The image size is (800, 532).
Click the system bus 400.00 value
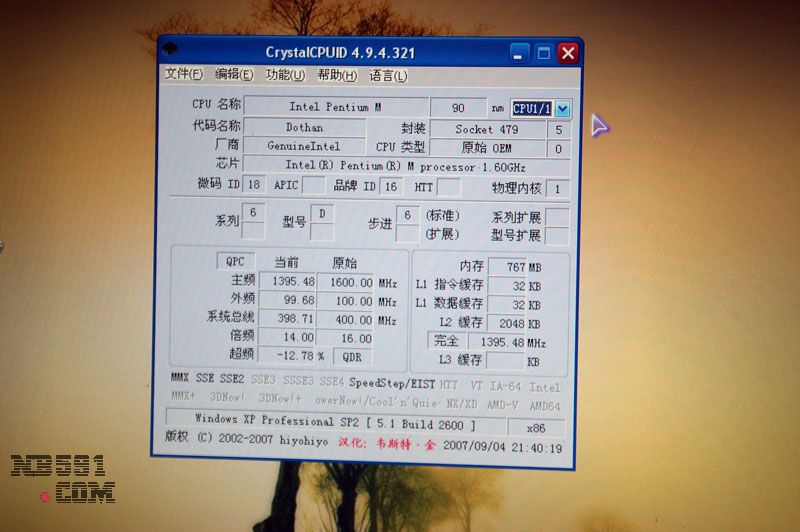tap(345, 319)
